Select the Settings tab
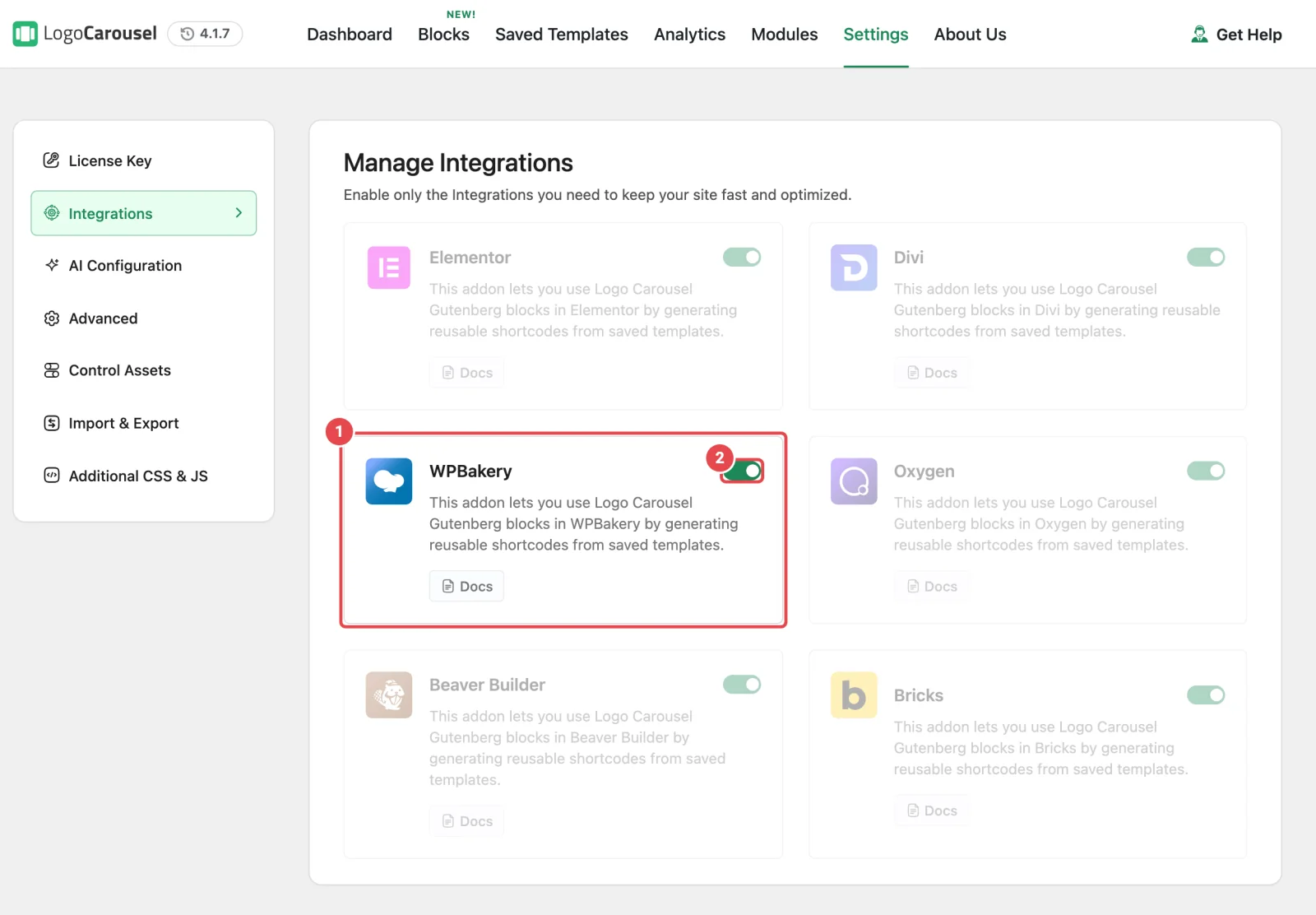 pyautogui.click(x=876, y=35)
